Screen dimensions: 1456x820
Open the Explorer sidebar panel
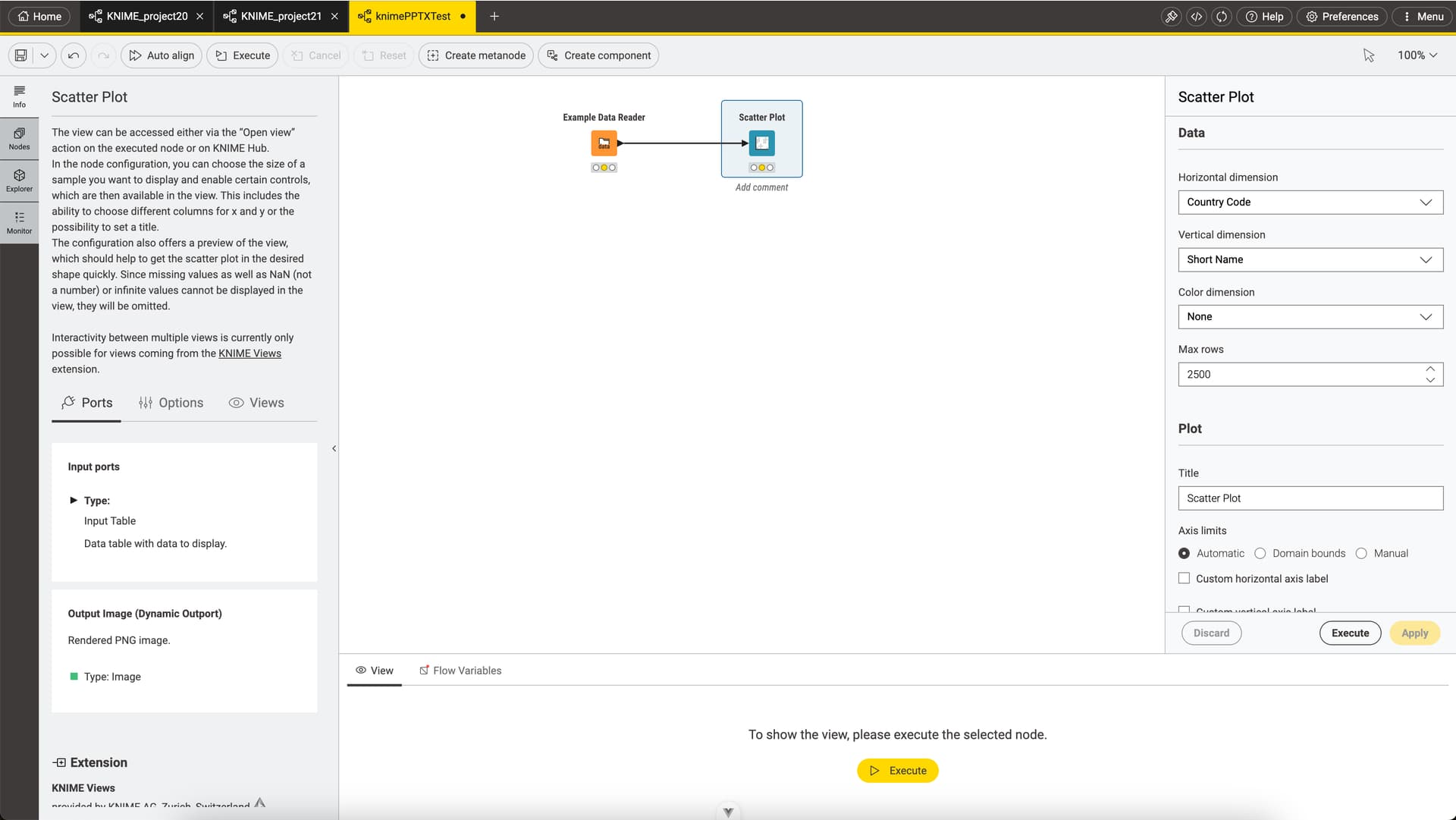[x=19, y=181]
